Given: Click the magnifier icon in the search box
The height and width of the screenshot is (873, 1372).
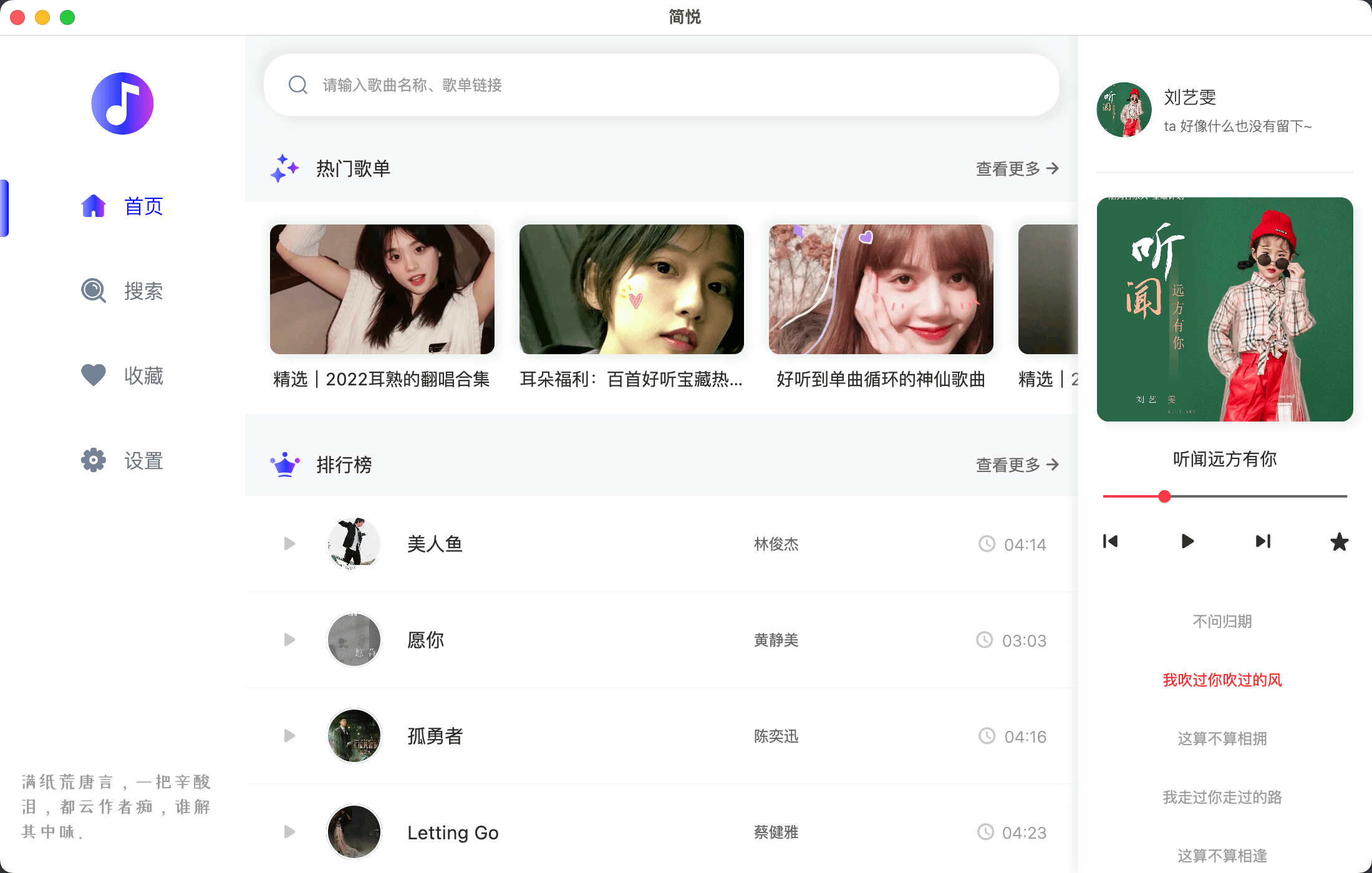Looking at the screenshot, I should point(298,85).
